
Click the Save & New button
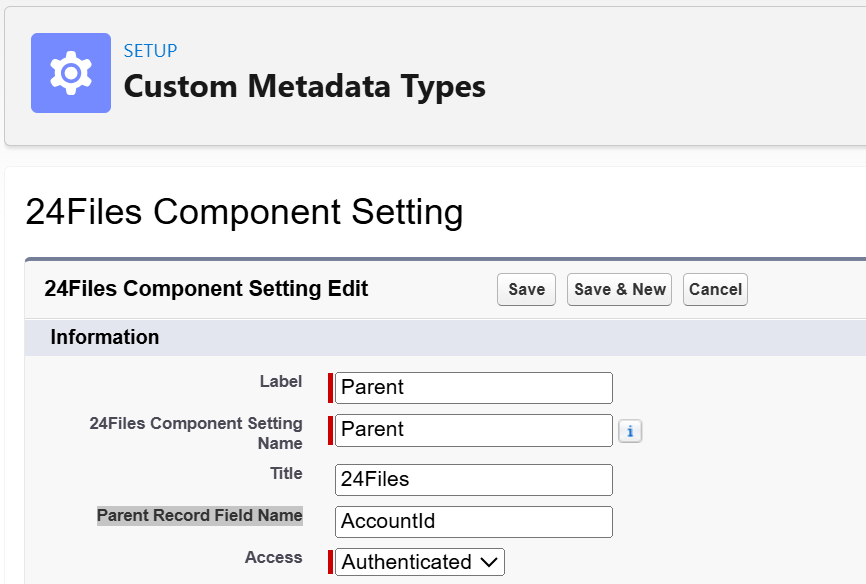tap(619, 290)
